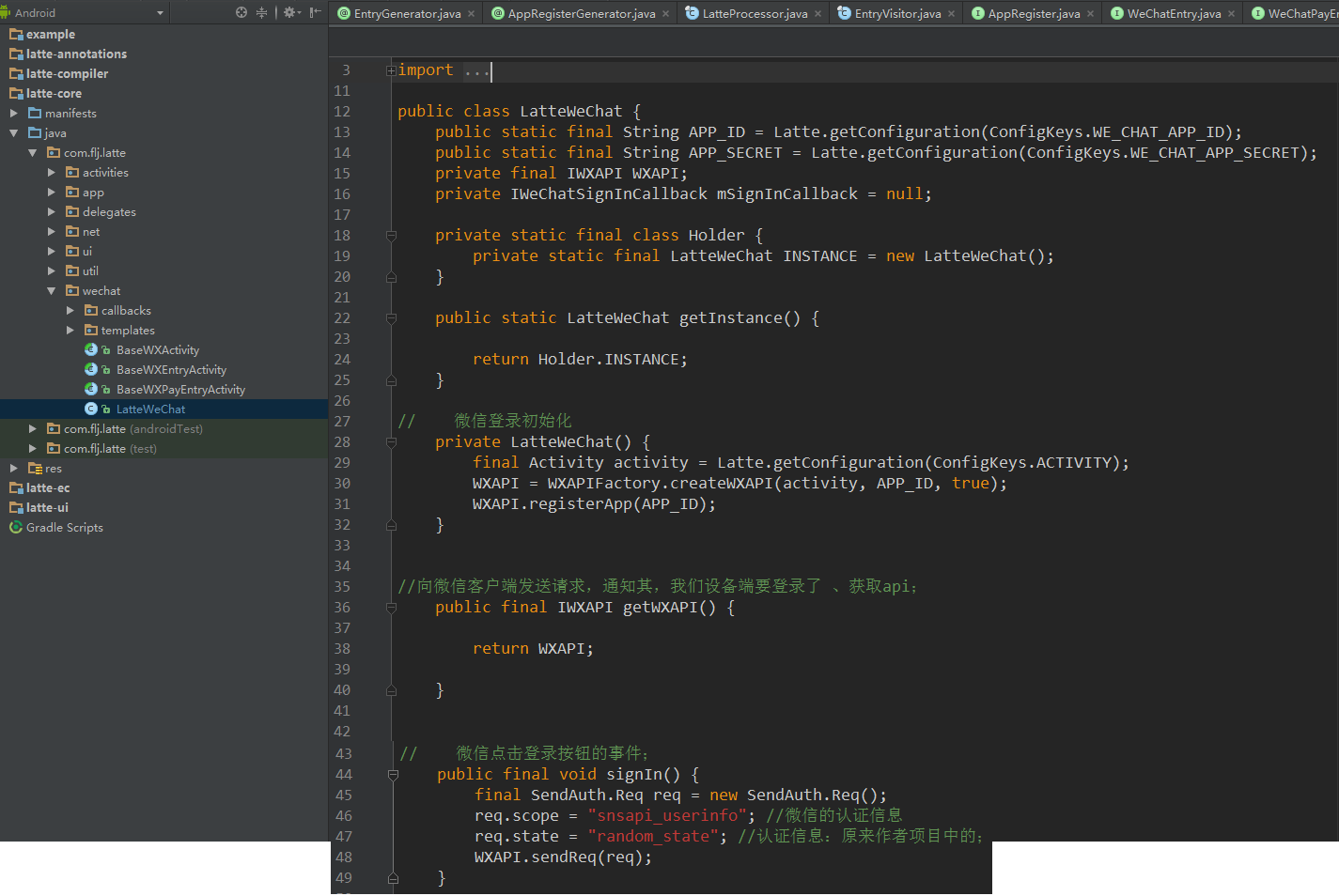1339x896 pixels.
Task: Open Gradle Scripts node
Action: click(64, 527)
